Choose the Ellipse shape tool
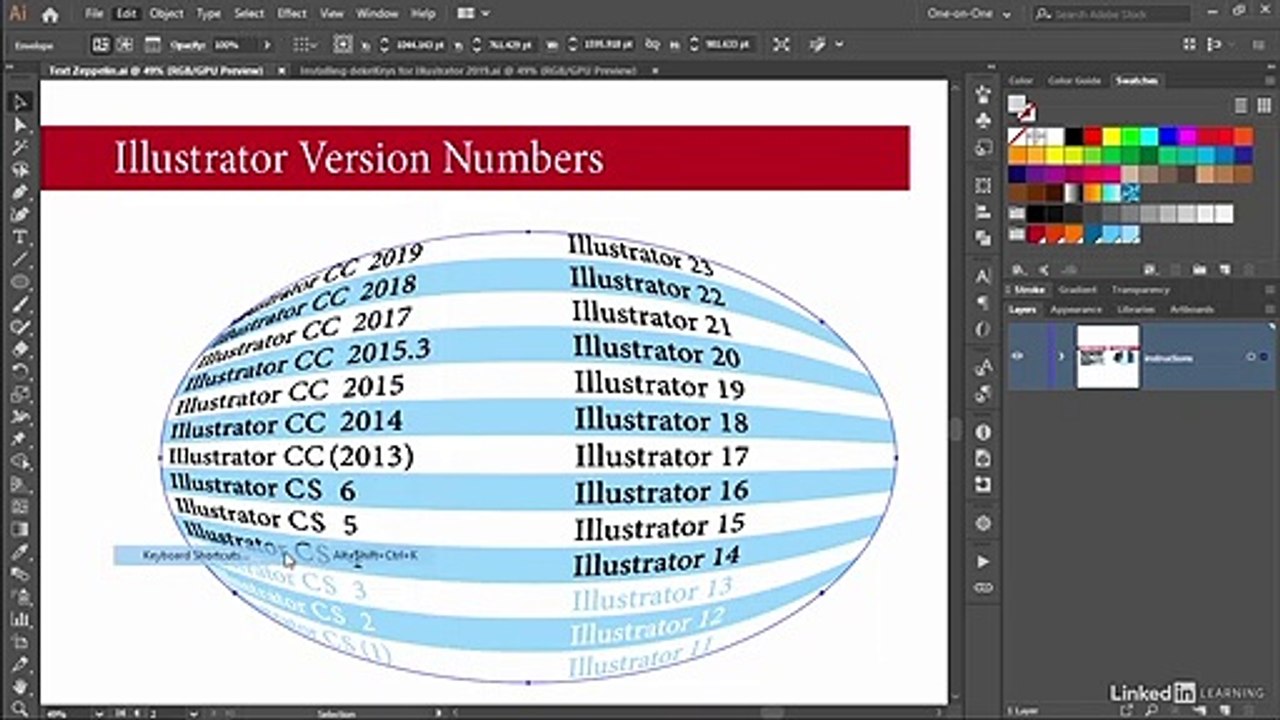 pos(19,282)
